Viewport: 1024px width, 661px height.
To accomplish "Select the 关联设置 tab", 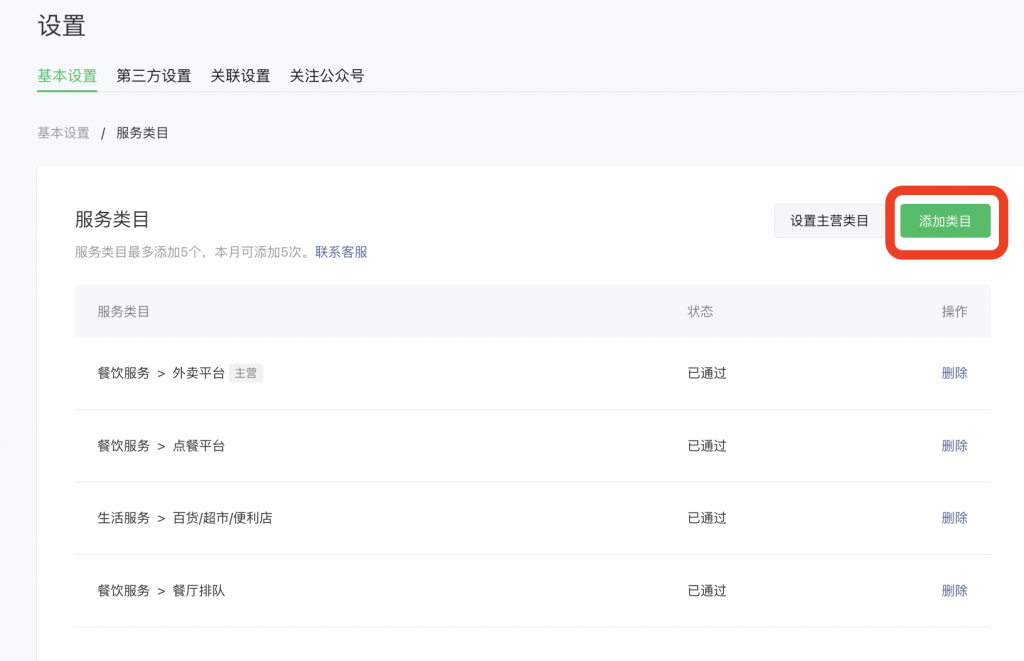I will coord(240,76).
